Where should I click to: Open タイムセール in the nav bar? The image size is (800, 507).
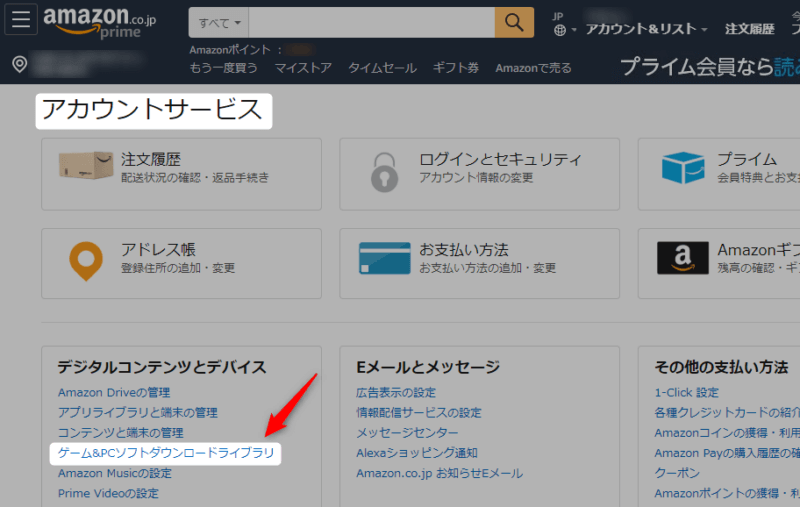[x=382, y=68]
